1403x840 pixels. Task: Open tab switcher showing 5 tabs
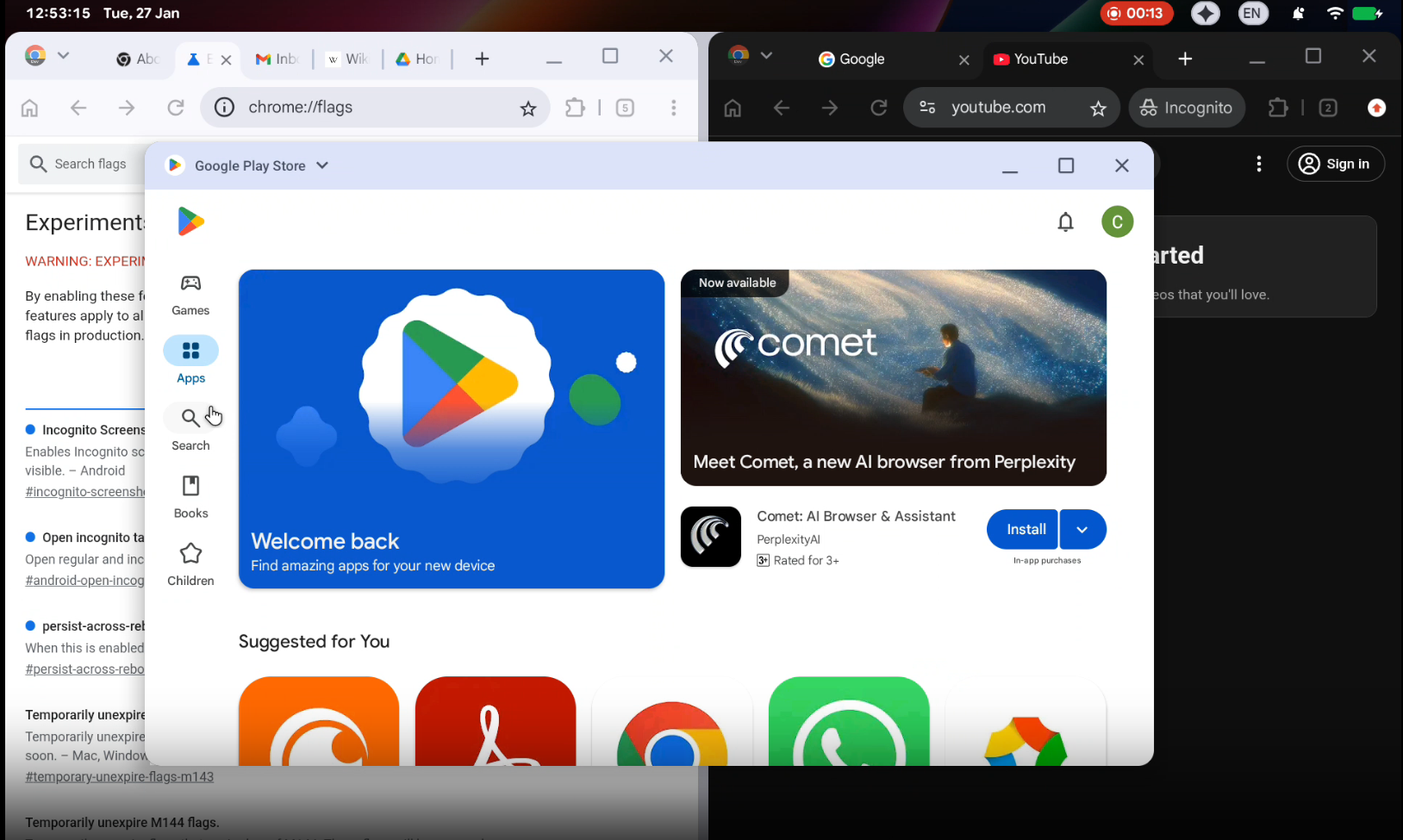coord(626,108)
